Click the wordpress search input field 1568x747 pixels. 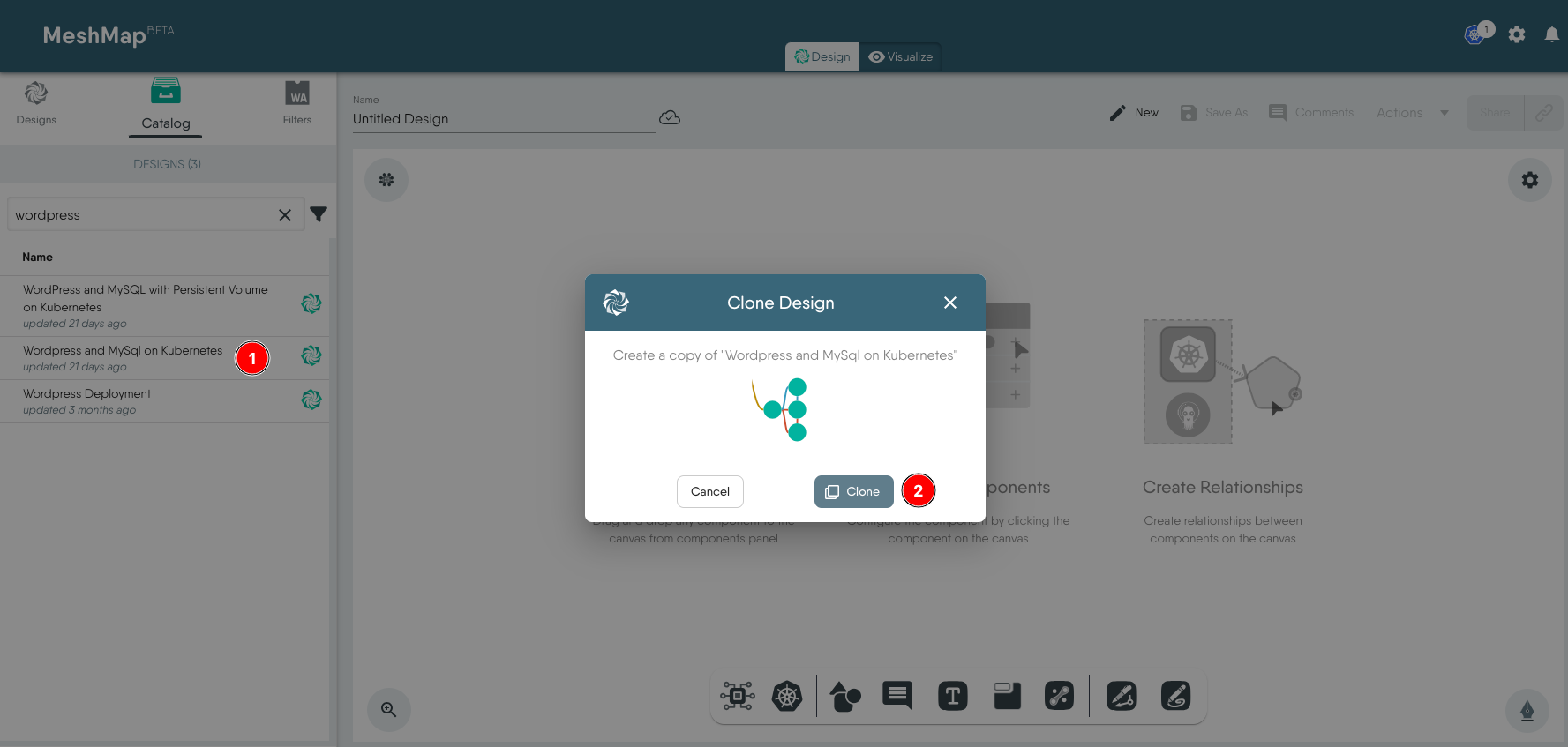(x=141, y=215)
